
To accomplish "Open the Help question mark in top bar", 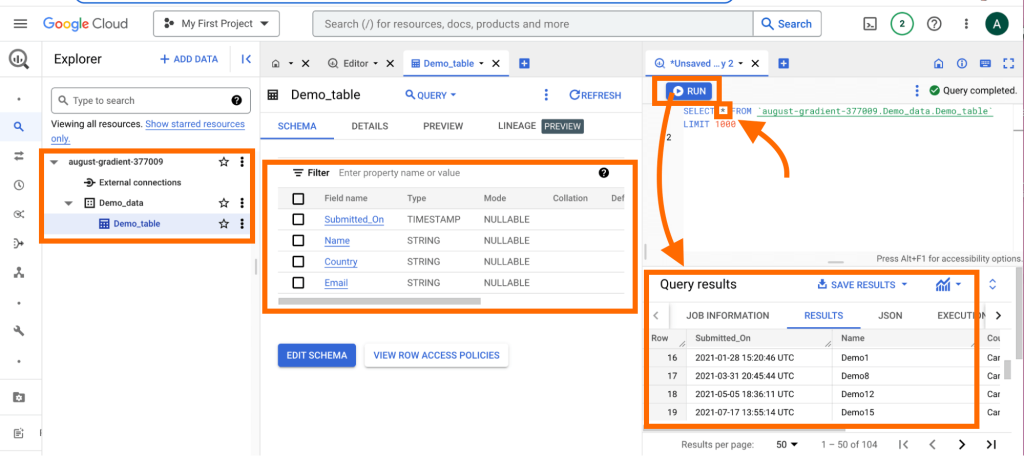I will pyautogui.click(x=935, y=24).
